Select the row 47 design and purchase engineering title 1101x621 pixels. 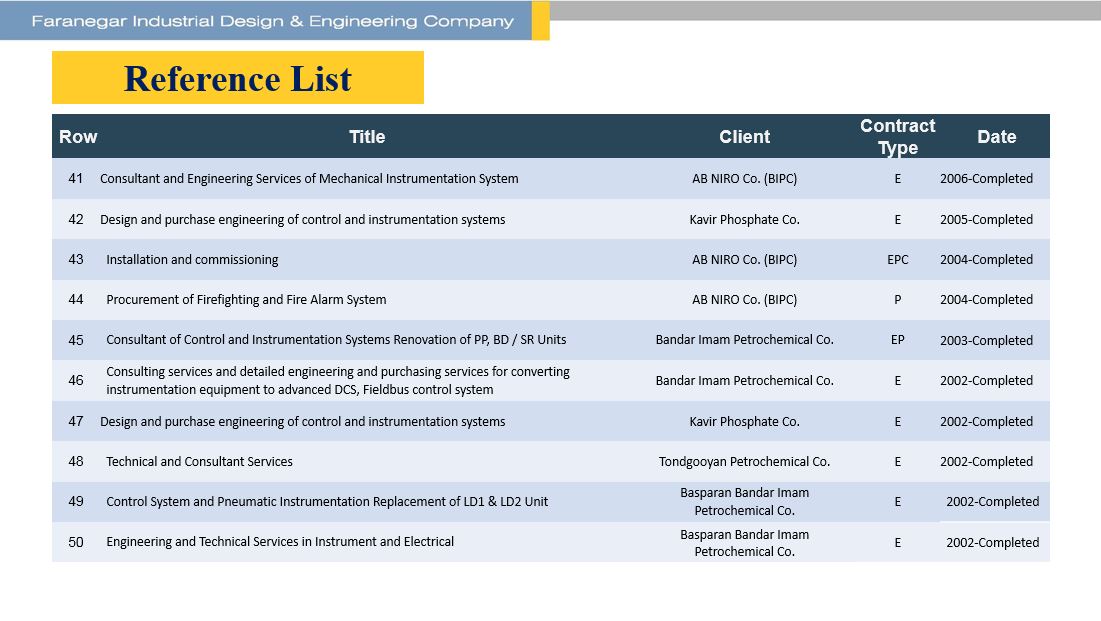pyautogui.click(x=303, y=421)
